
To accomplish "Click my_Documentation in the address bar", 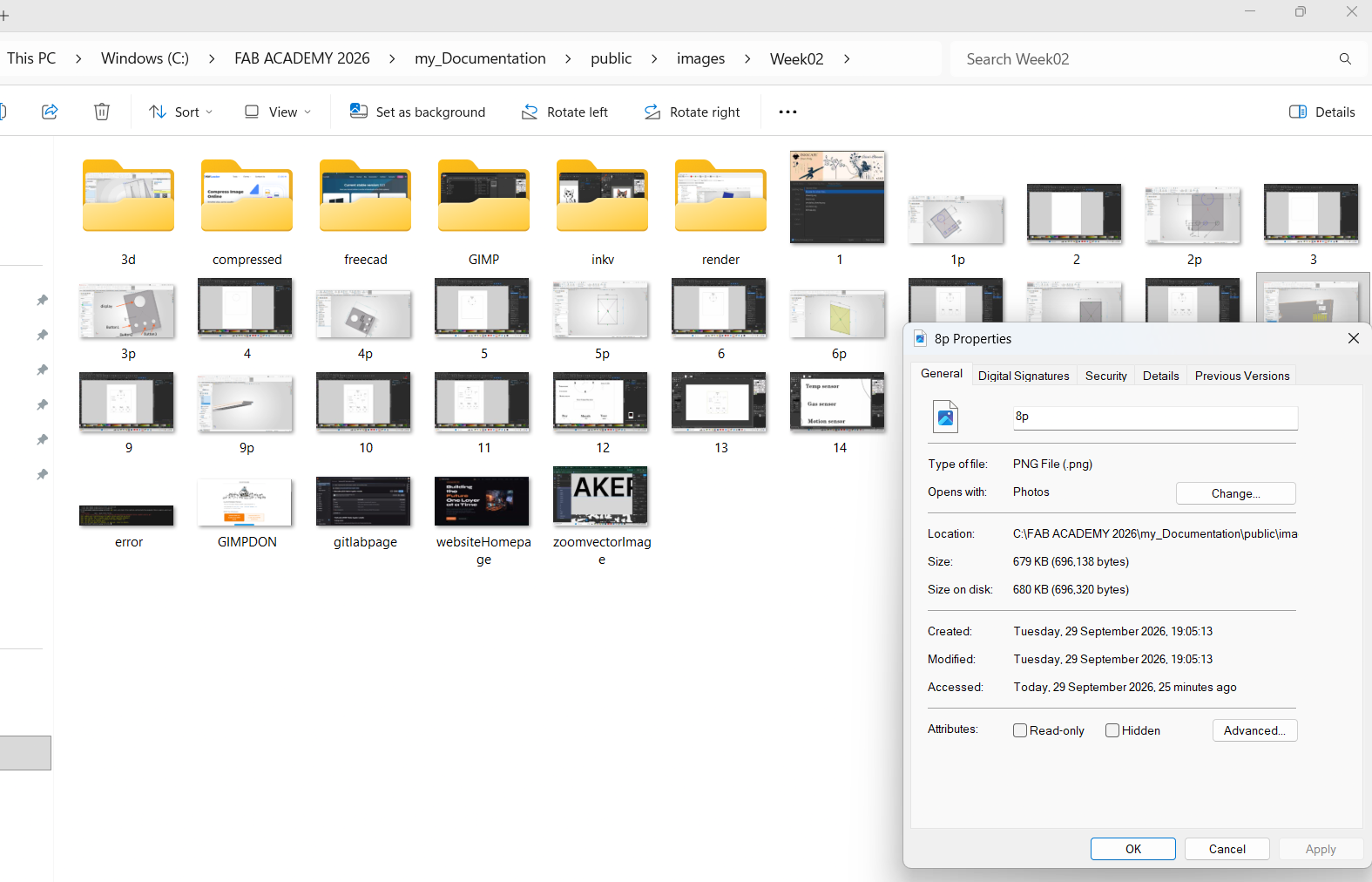I will point(480,58).
